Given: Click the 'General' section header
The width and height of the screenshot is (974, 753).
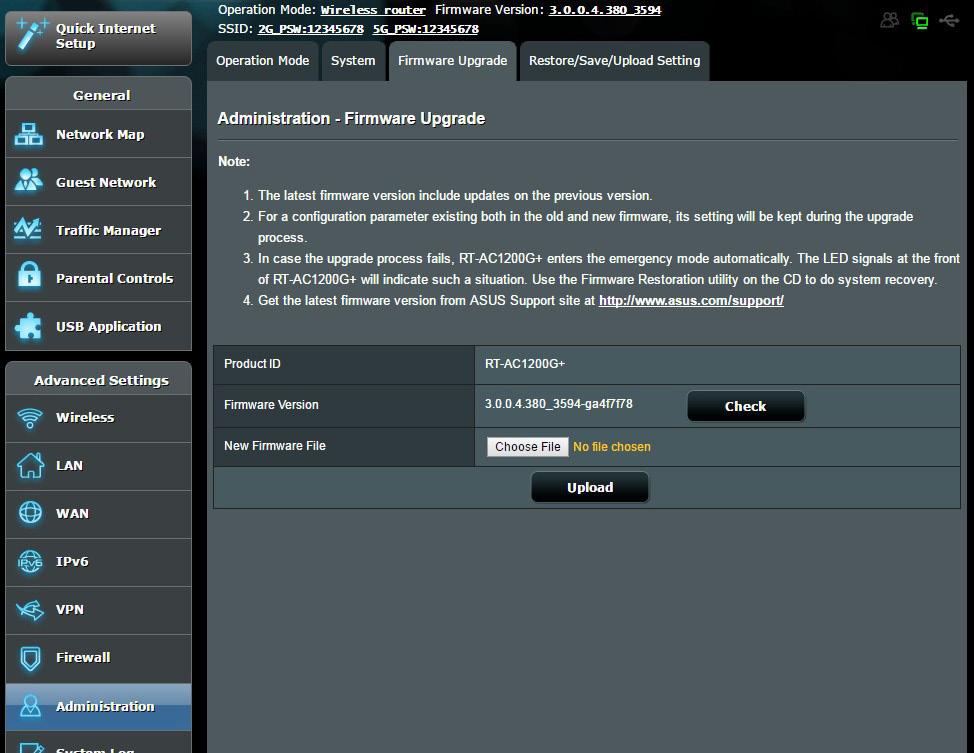Looking at the screenshot, I should (x=101, y=95).
